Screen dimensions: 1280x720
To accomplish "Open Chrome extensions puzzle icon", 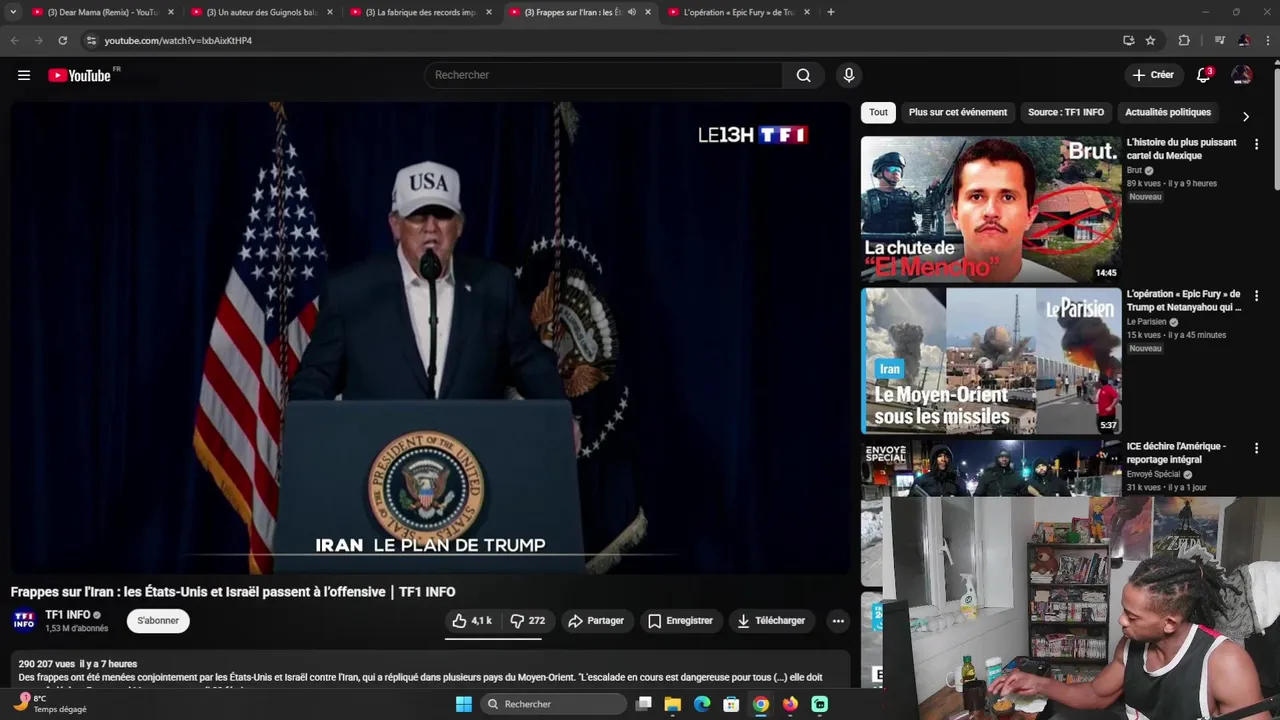I will pyautogui.click(x=1184, y=40).
